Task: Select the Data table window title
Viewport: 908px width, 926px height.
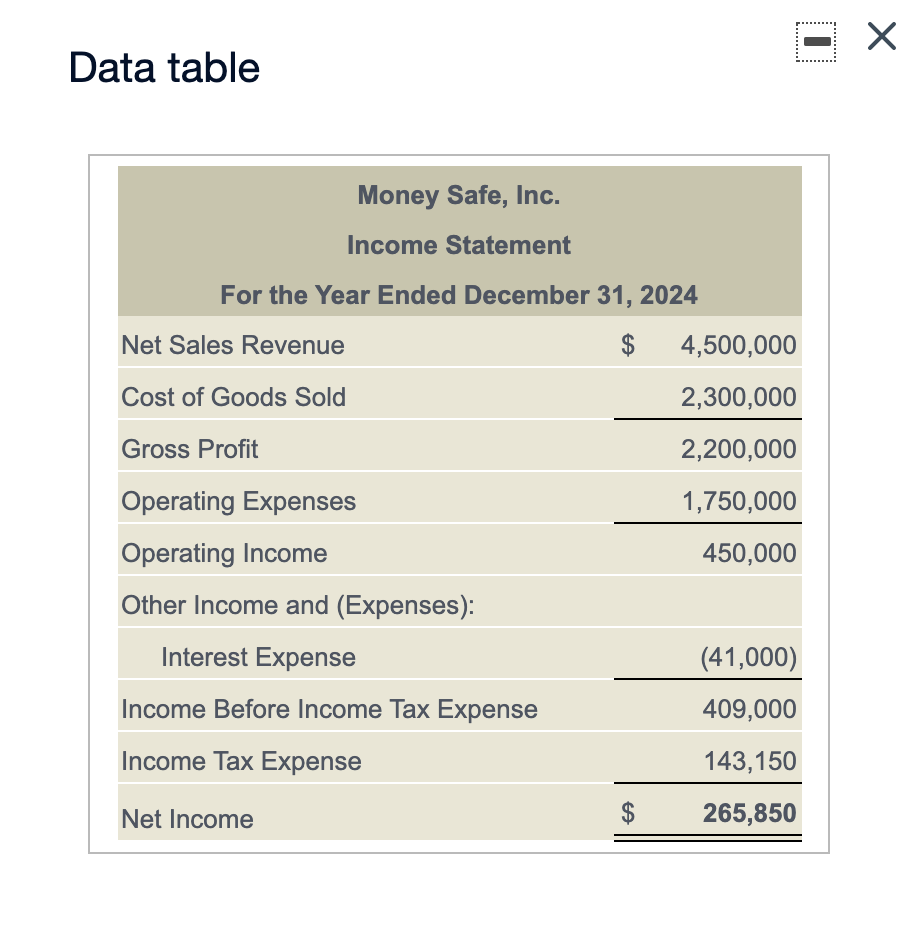Action: 162,68
